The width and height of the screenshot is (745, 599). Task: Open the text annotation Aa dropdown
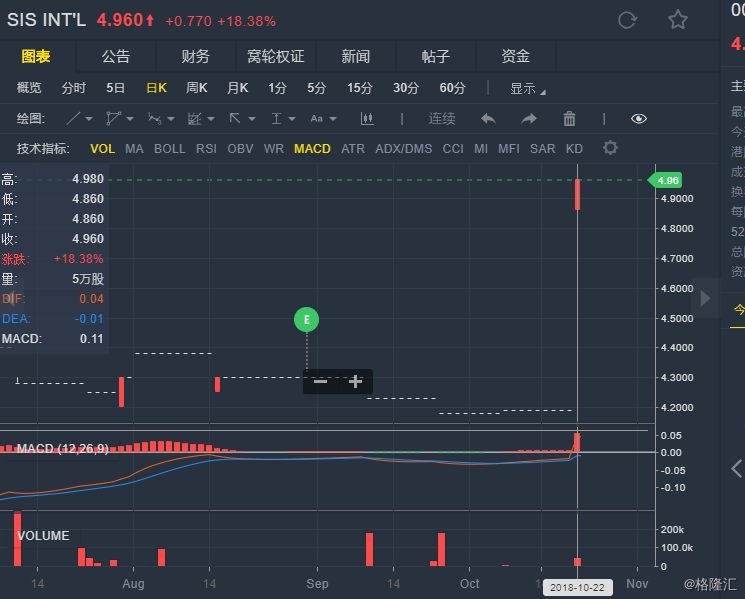323,119
